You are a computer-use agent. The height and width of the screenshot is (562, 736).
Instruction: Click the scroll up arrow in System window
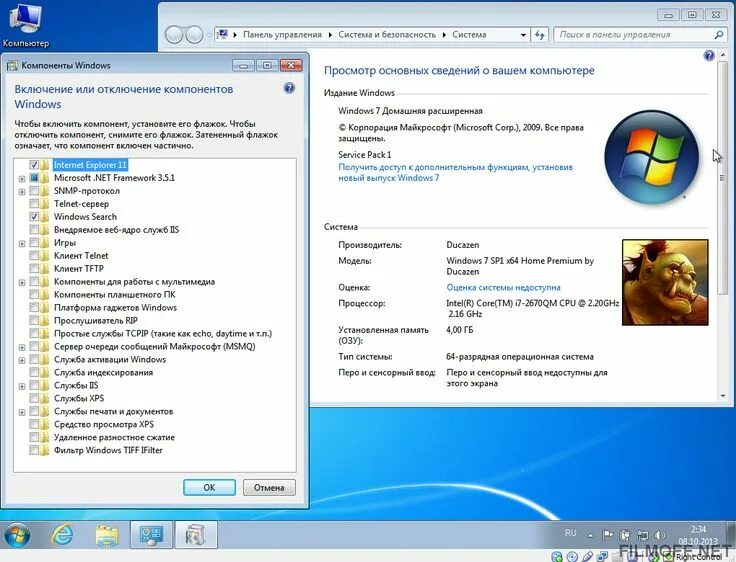click(x=722, y=56)
